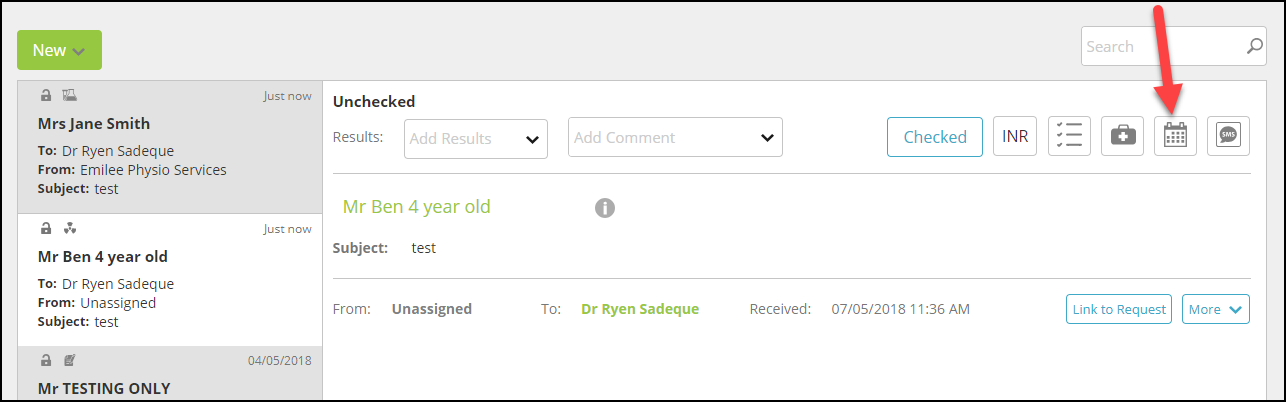Click the info icon beside Mr Ben
Viewport: 1286px width, 402px height.
tap(604, 208)
